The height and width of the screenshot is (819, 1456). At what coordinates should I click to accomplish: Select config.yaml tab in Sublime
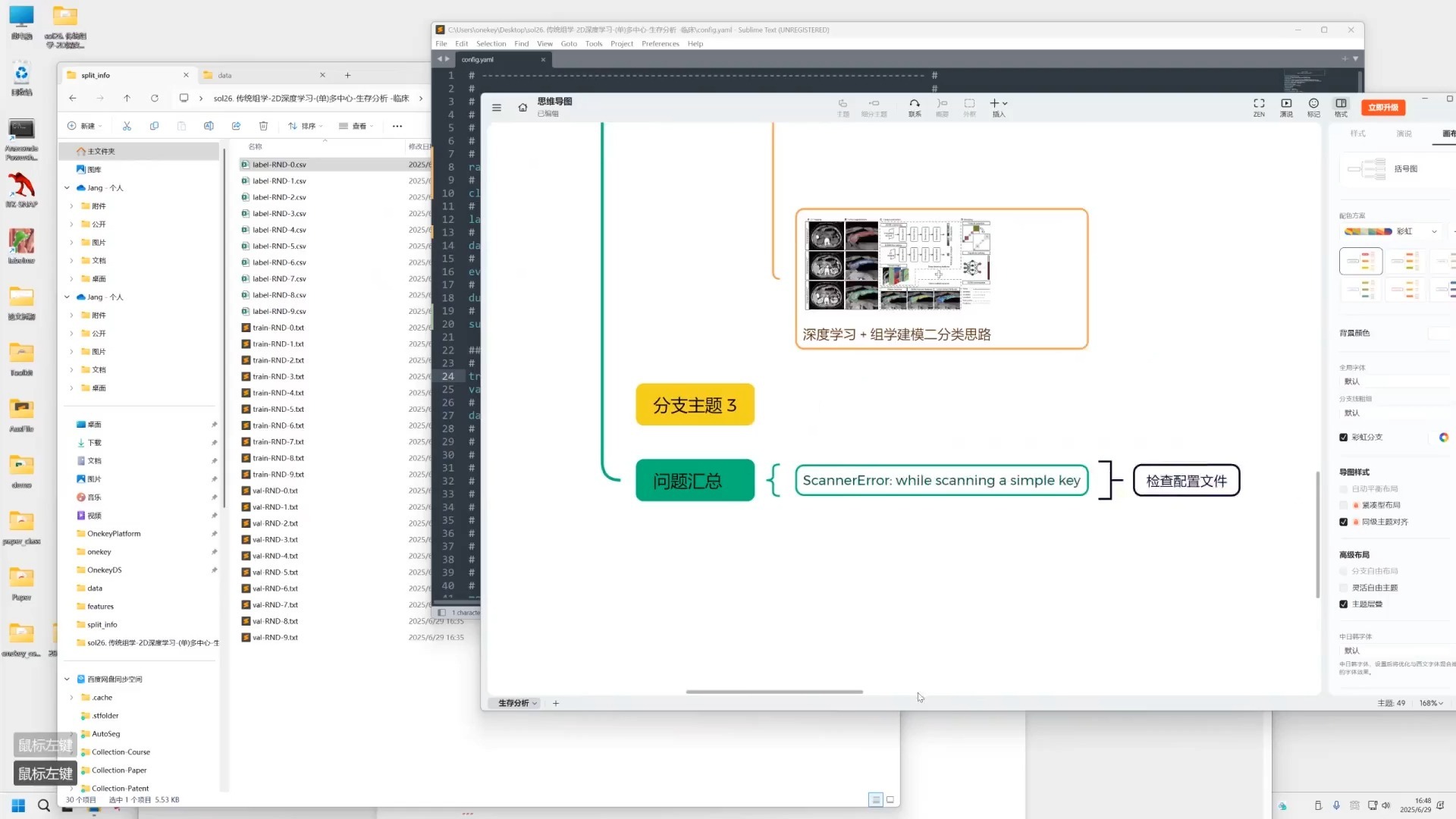coord(503,59)
